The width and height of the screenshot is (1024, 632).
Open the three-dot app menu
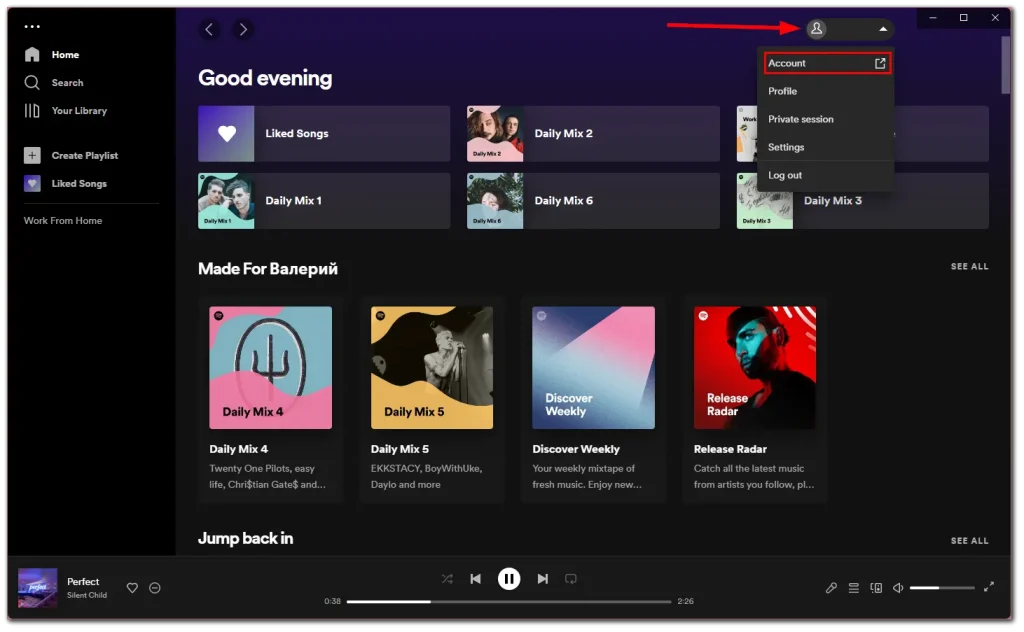point(32,27)
